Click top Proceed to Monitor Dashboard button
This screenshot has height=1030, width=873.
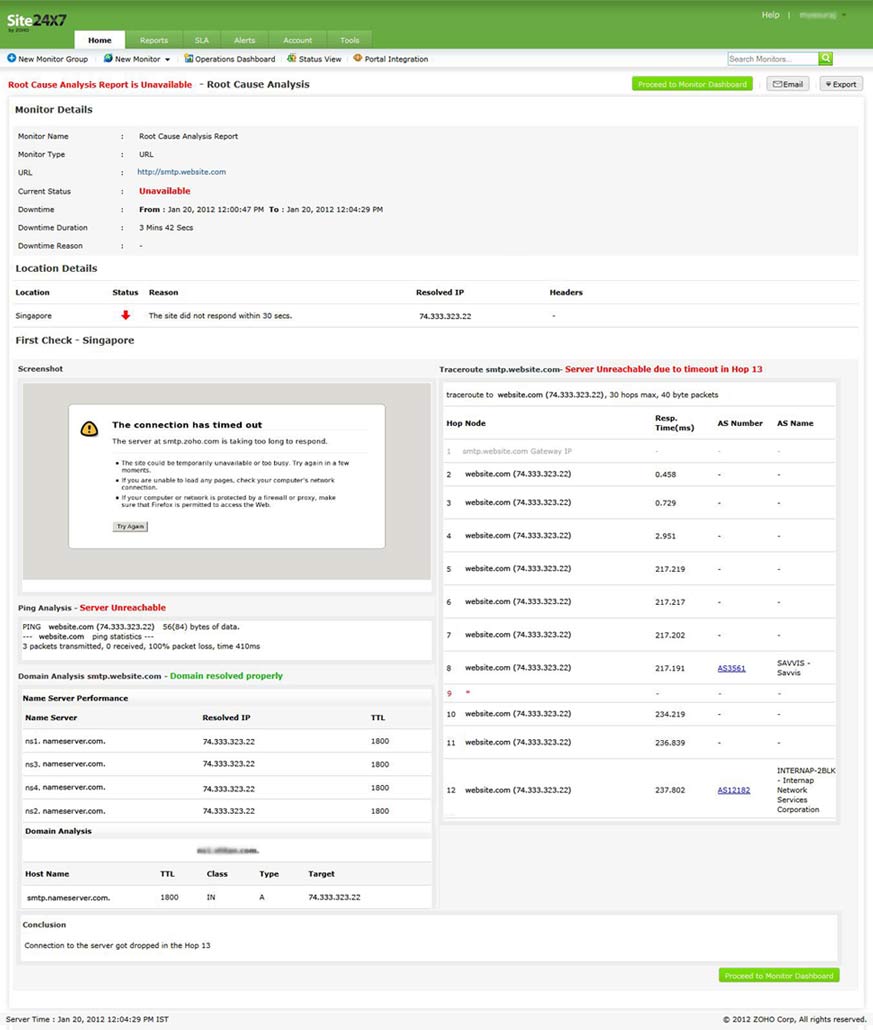pyautogui.click(x=692, y=84)
